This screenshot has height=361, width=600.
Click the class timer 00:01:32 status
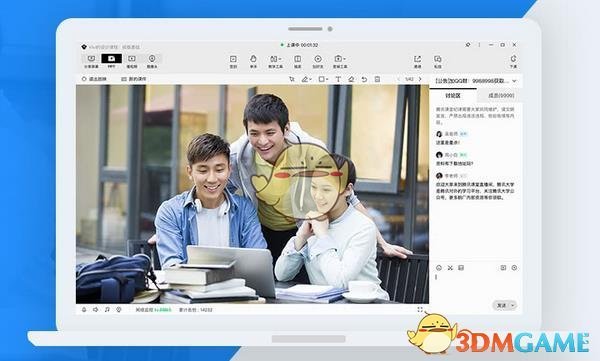click(x=299, y=45)
